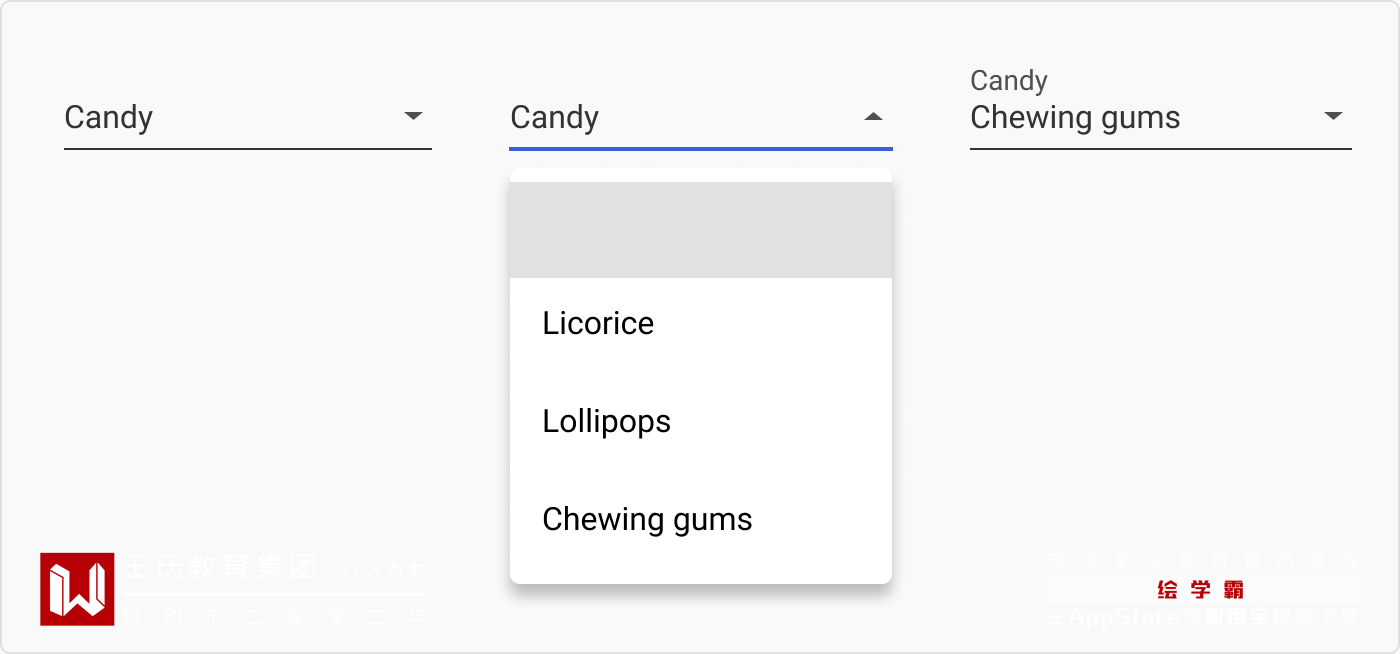Click the watermark text line beneath 王氏教育集团

[275, 617]
